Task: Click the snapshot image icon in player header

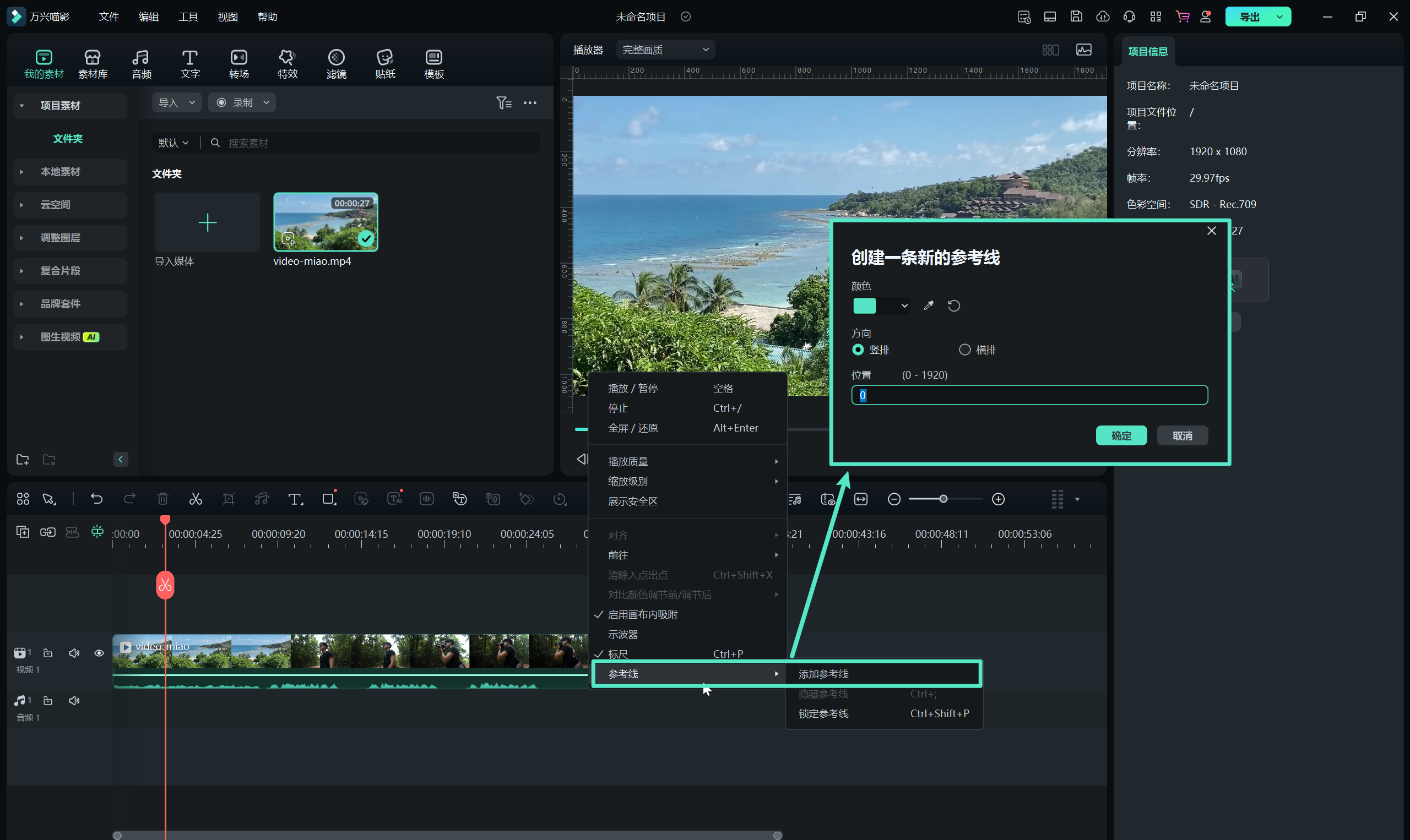Action: [1083, 50]
